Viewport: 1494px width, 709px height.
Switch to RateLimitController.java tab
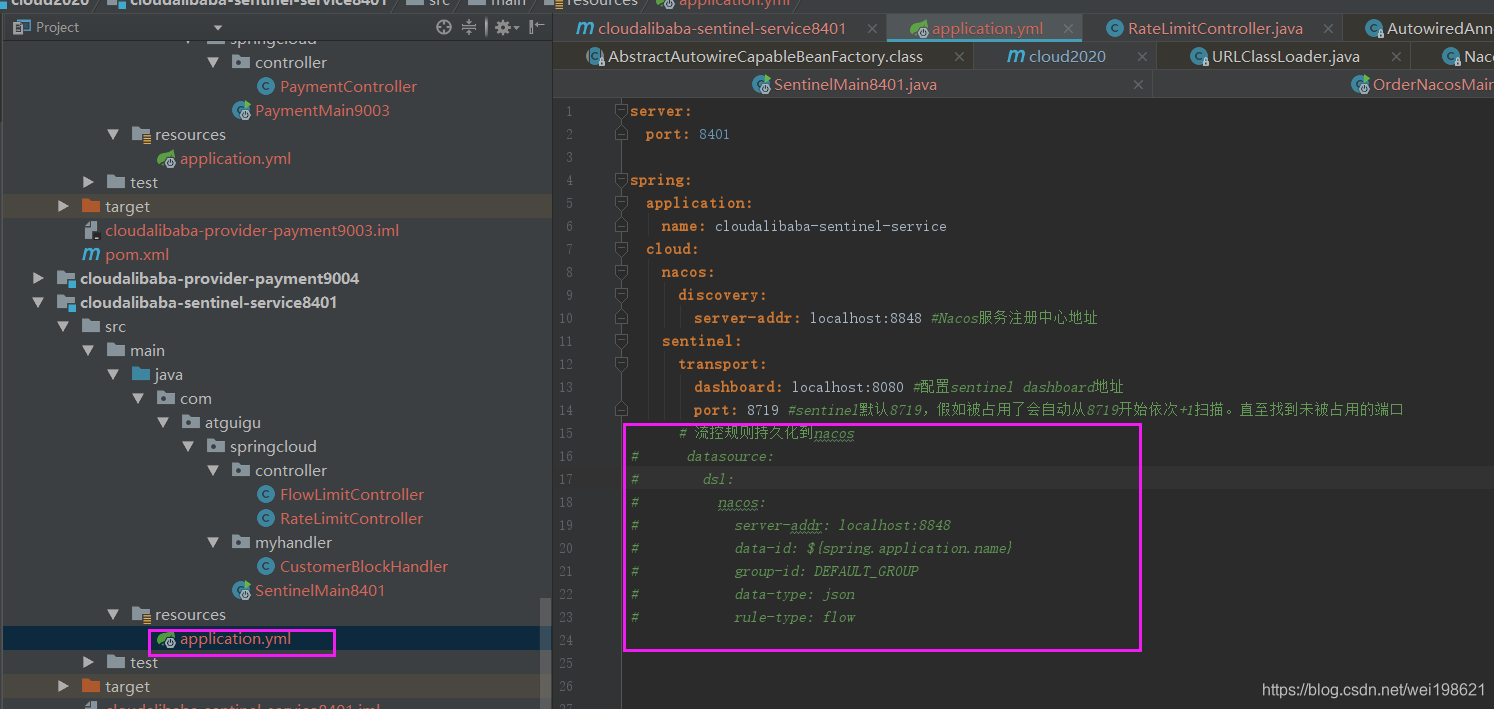tap(1215, 28)
